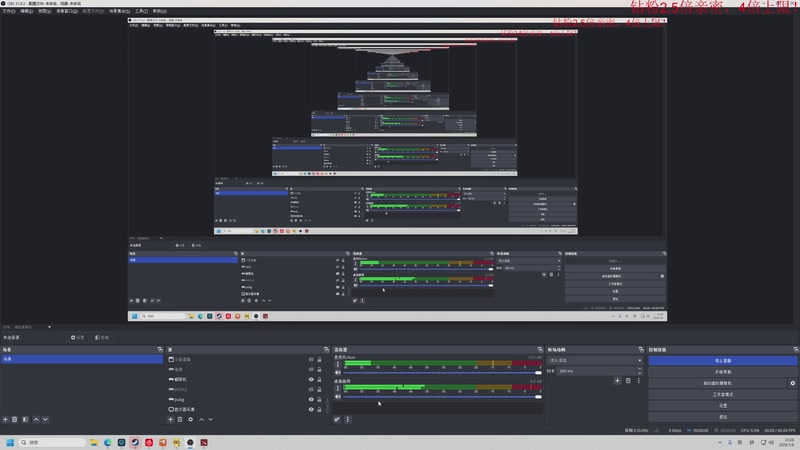Open the 视图 menu
Image resolution: width=800 pixels, height=450 pixels.
click(45, 11)
